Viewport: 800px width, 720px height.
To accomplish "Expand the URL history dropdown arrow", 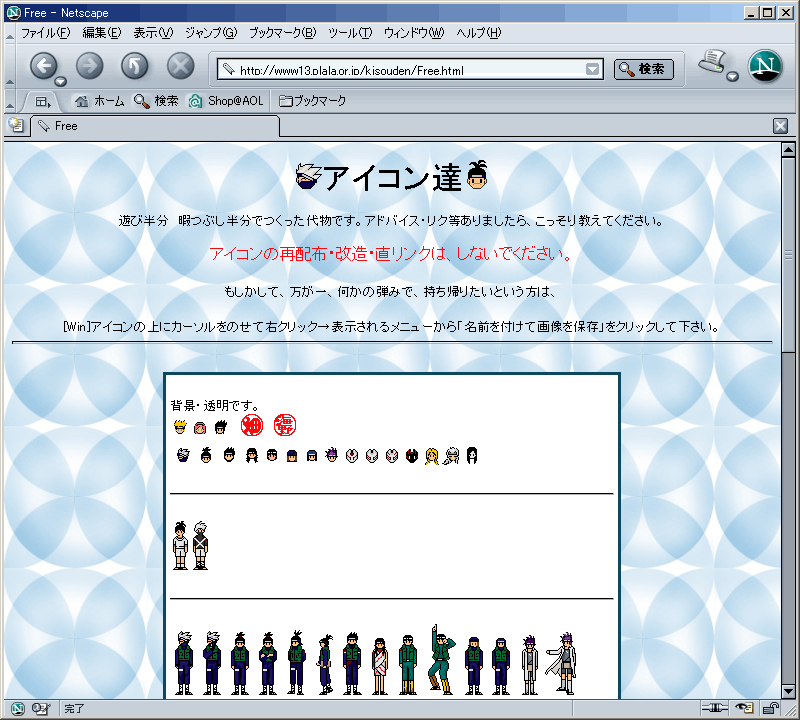I will (x=592, y=69).
